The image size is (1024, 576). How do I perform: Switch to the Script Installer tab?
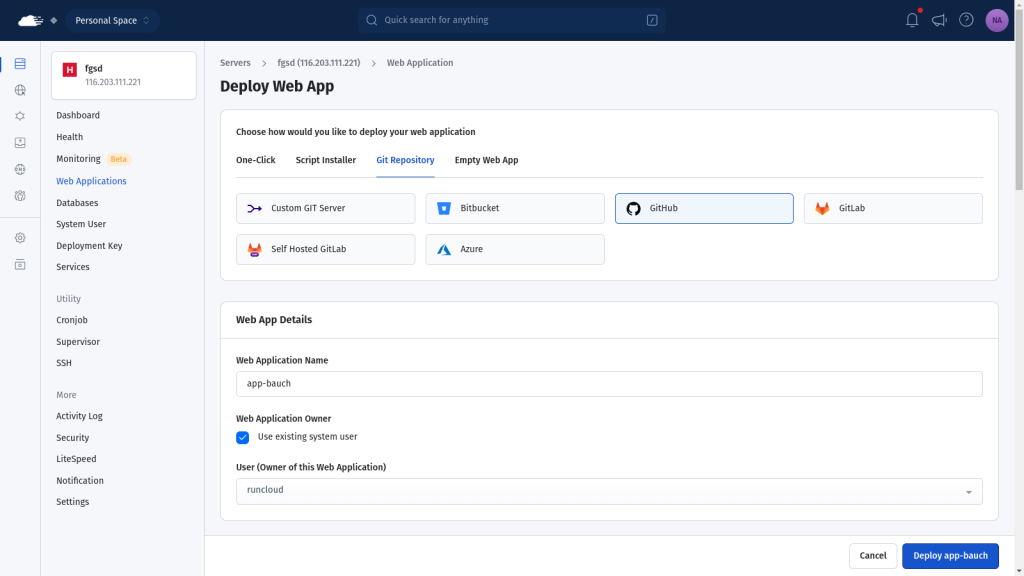(x=325, y=160)
